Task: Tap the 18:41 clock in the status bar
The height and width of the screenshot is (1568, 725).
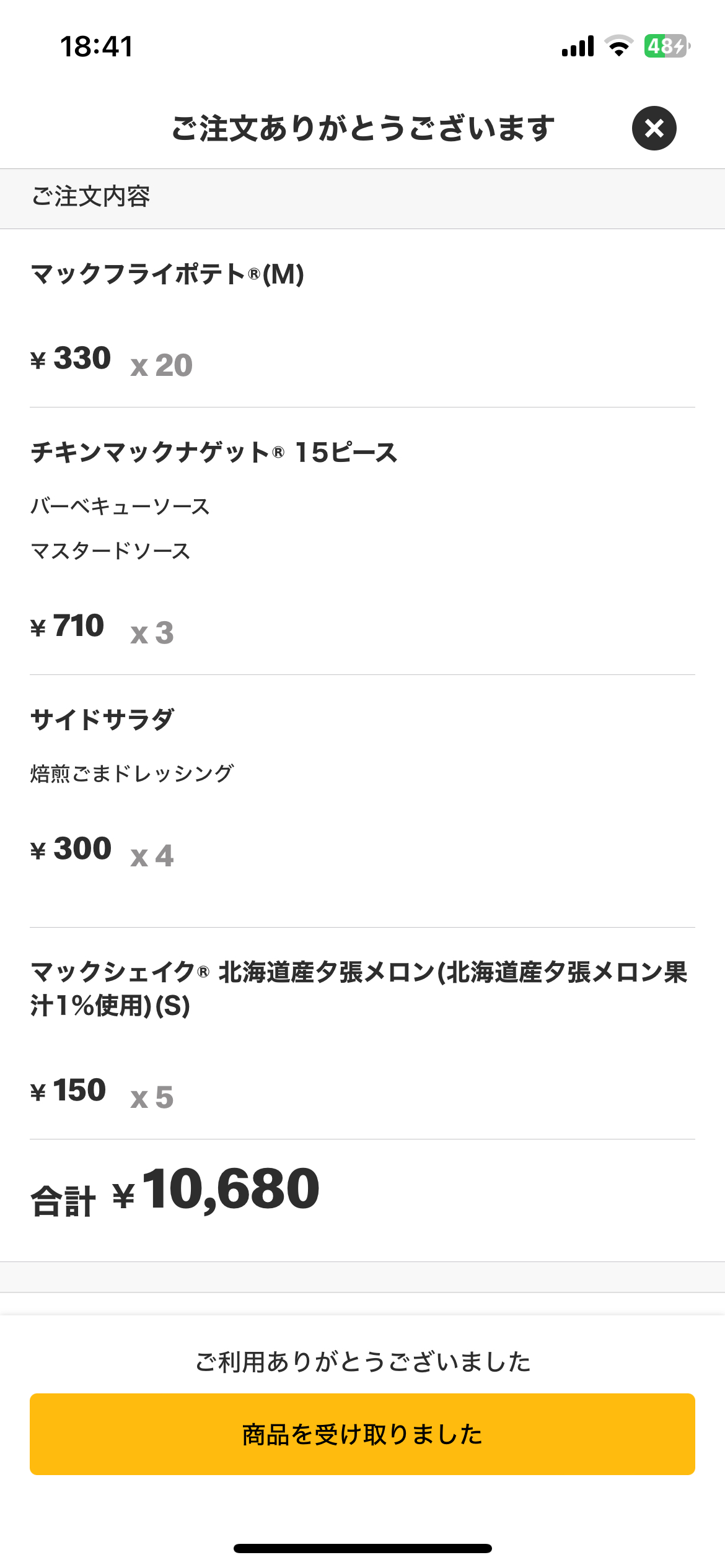Action: pos(97,47)
